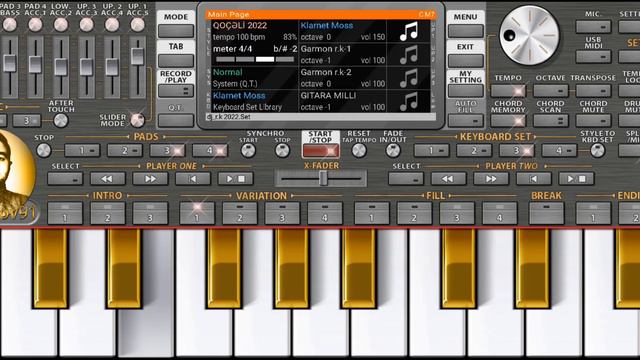Click the Q.T. button

176,121
